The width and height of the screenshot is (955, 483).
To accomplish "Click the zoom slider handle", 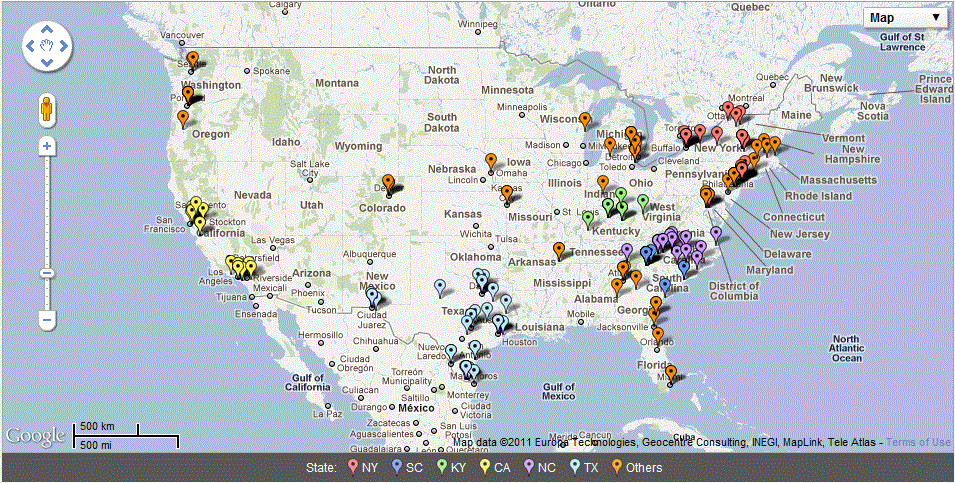I will tap(47, 272).
